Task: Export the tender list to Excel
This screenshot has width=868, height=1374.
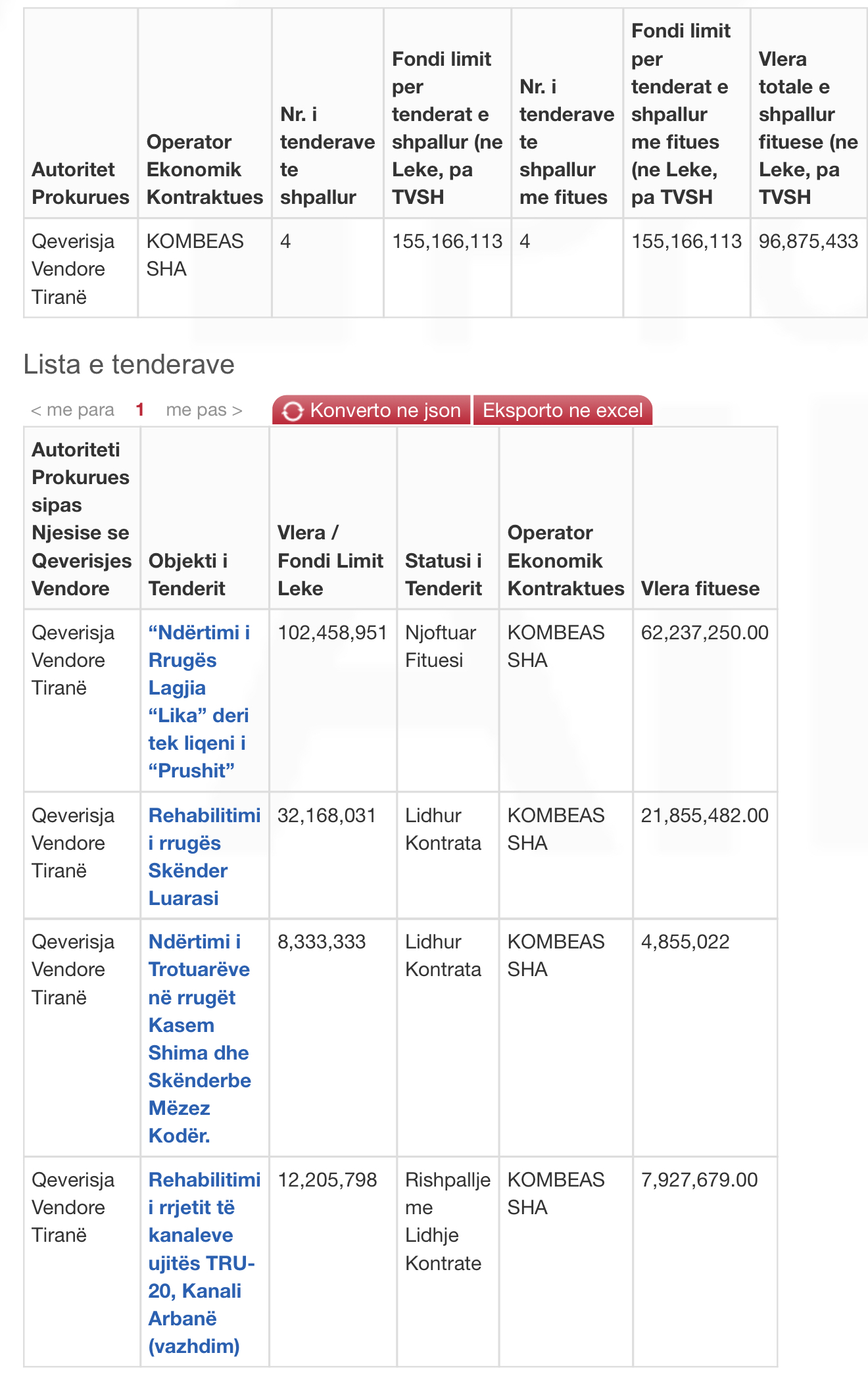Action: [563, 410]
